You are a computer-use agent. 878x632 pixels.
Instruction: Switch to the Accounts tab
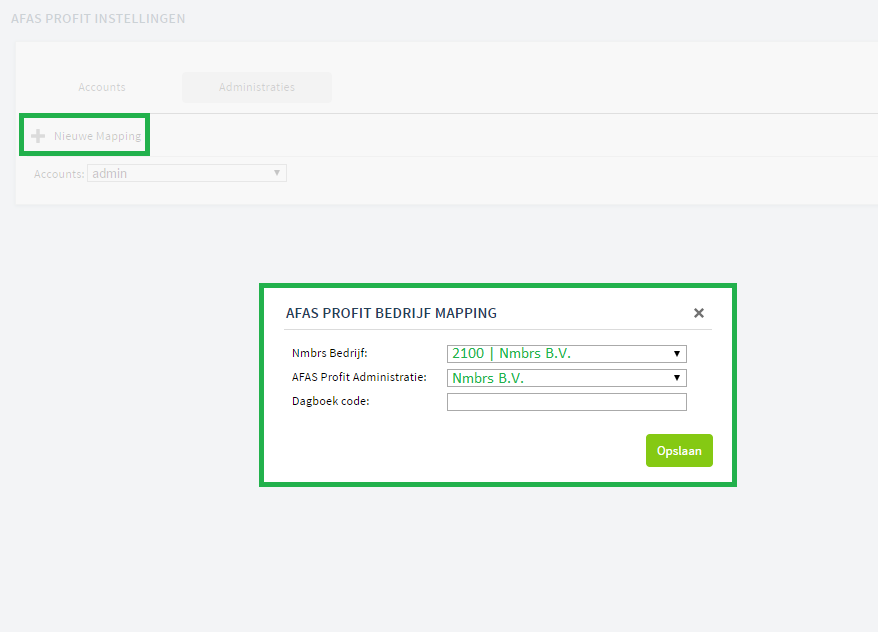tap(102, 87)
